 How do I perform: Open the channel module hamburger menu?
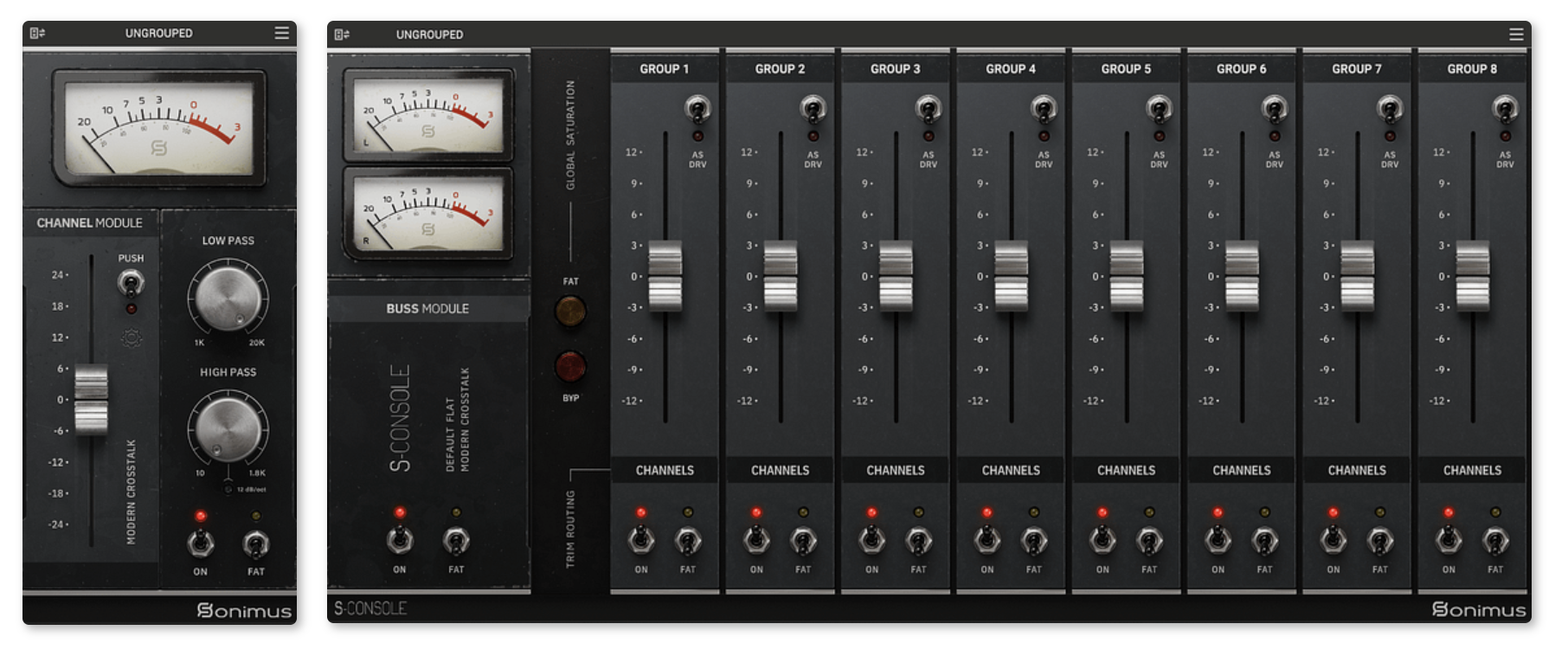(282, 33)
